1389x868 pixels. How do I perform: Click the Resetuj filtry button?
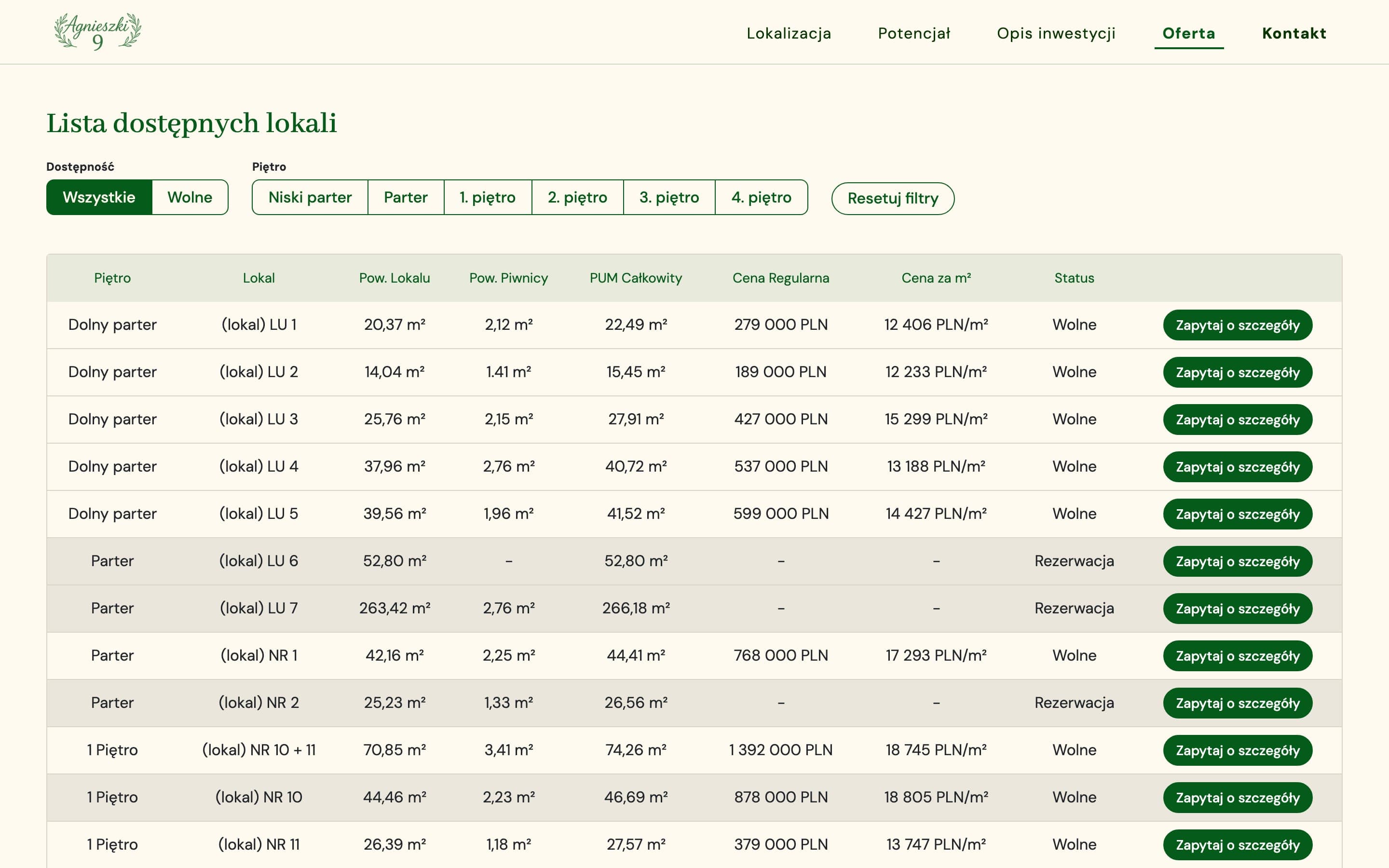click(x=893, y=199)
